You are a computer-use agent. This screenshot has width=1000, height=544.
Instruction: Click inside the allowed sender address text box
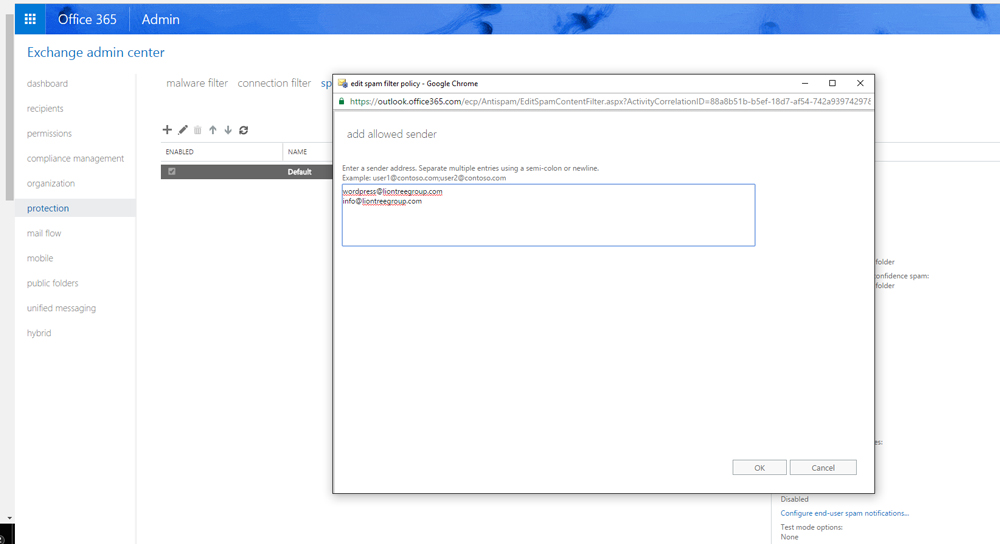[548, 215]
